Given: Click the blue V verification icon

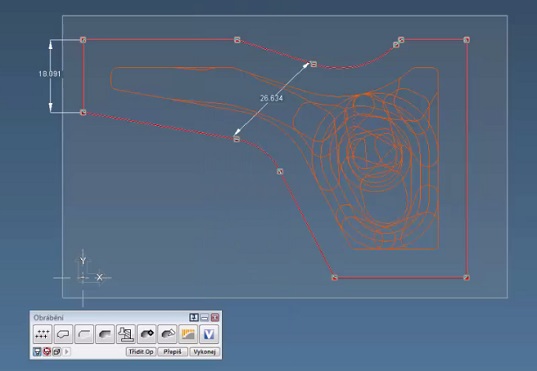Looking at the screenshot, I should click(209, 334).
